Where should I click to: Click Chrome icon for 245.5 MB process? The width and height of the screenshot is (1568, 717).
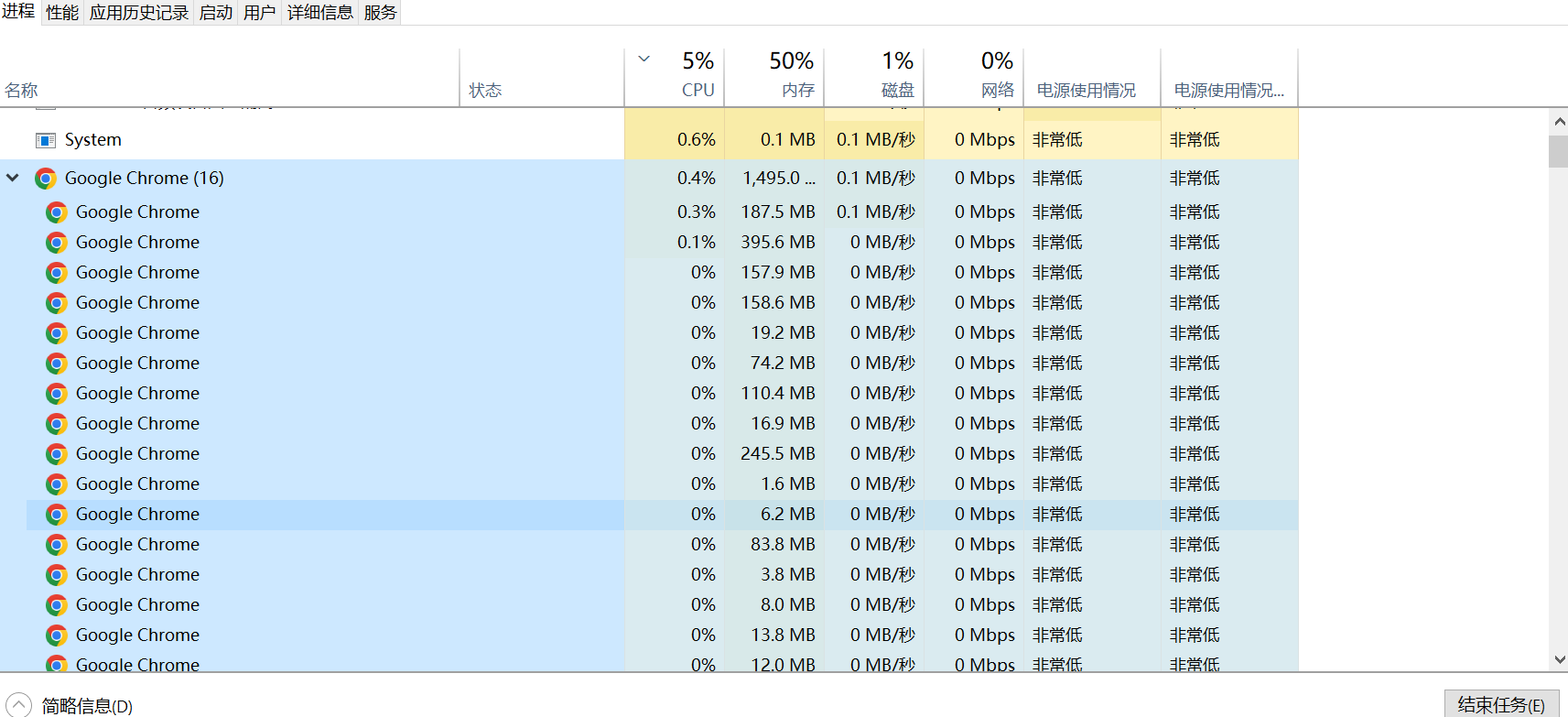[x=57, y=454]
